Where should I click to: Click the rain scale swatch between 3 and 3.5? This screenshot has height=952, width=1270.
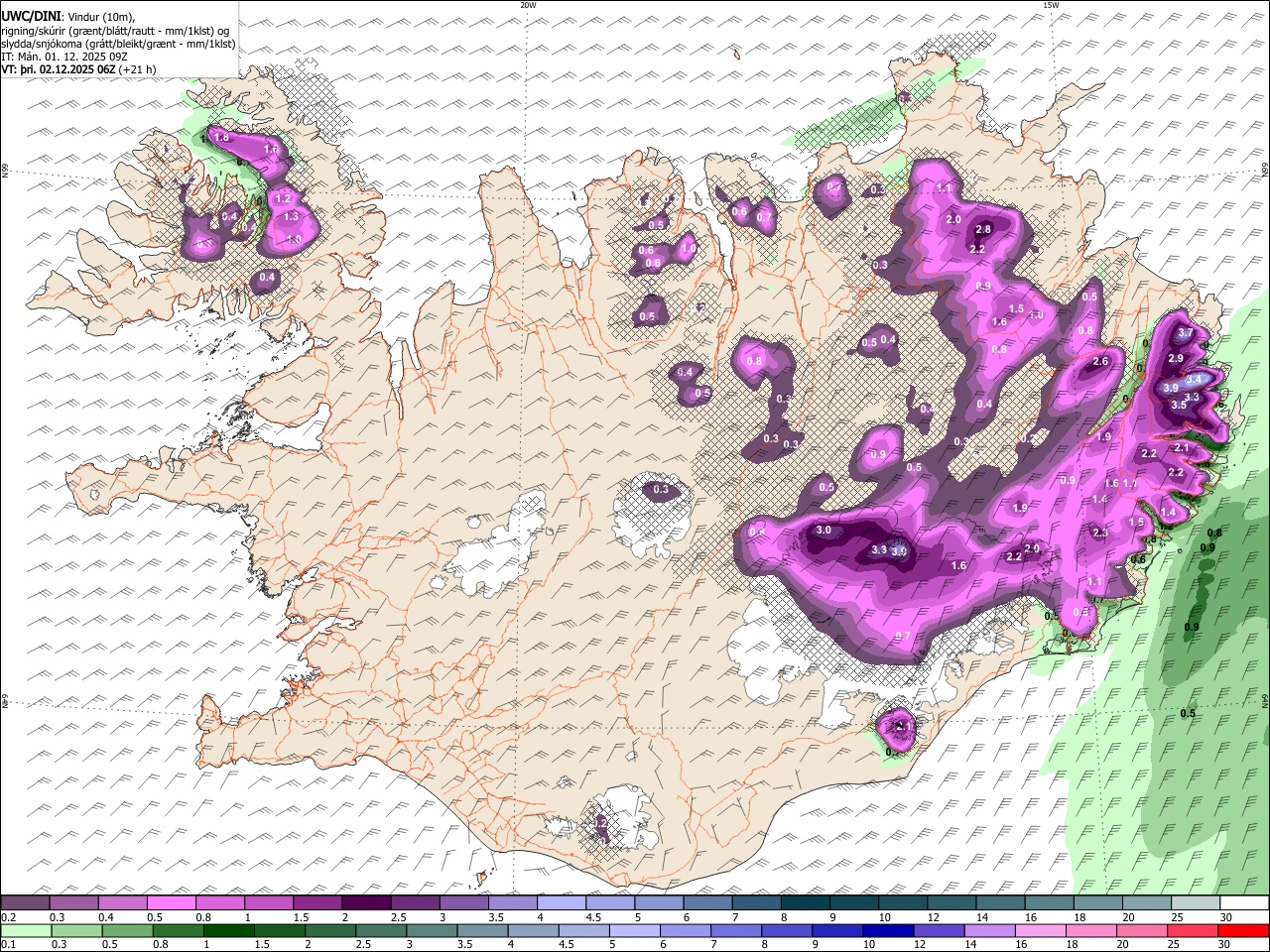(432, 931)
